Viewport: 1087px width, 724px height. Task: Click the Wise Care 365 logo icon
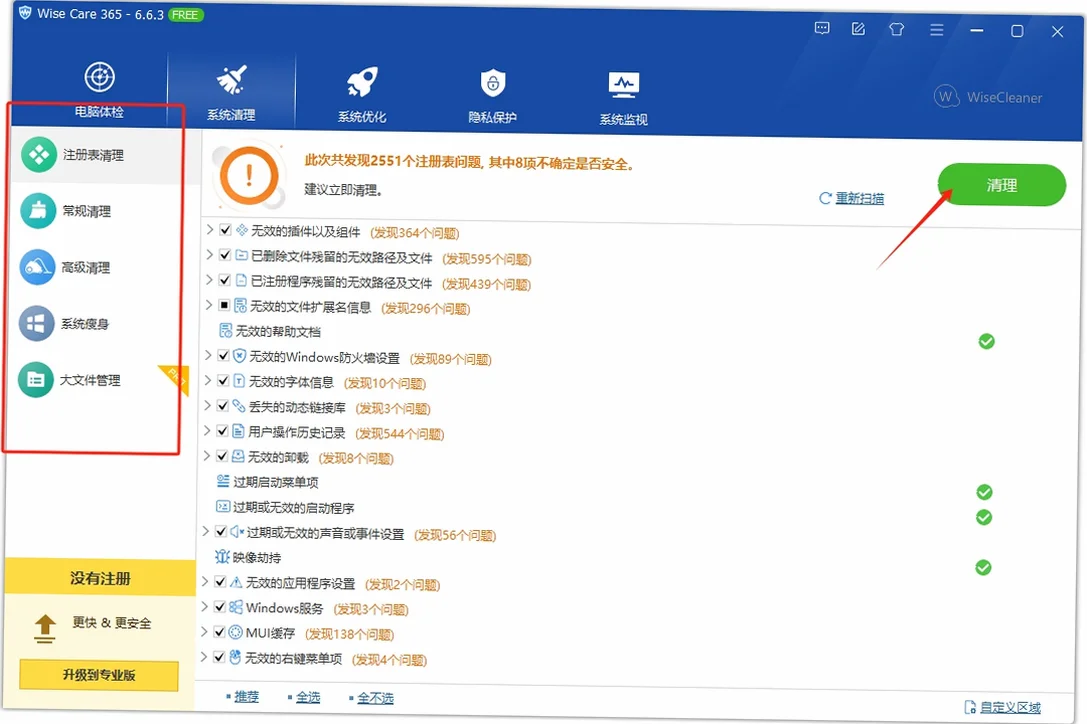25,12
